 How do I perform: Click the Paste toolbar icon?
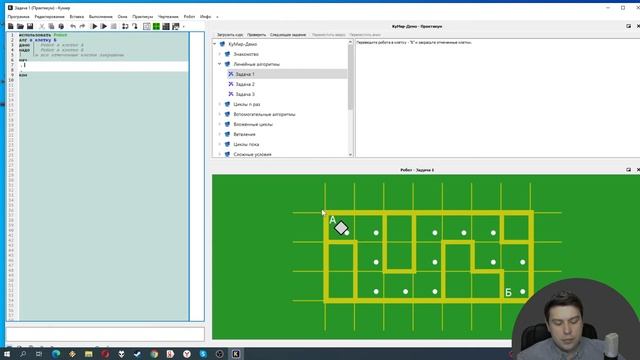tap(61, 26)
